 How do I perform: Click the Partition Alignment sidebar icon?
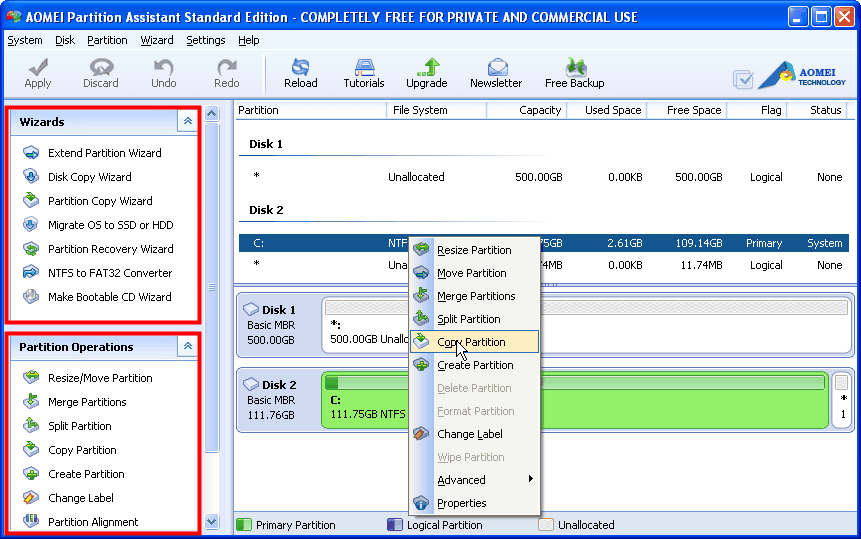pyautogui.click(x=31, y=520)
